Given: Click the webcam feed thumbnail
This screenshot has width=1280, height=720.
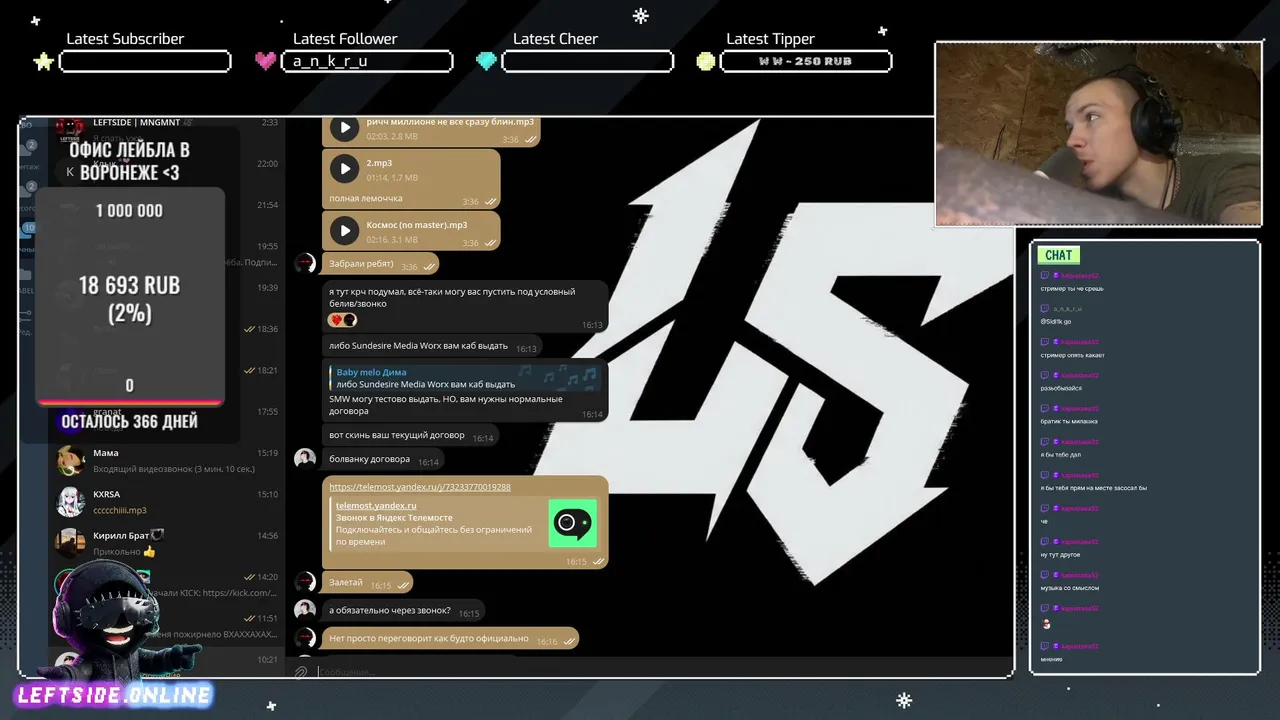Looking at the screenshot, I should coord(1098,134).
